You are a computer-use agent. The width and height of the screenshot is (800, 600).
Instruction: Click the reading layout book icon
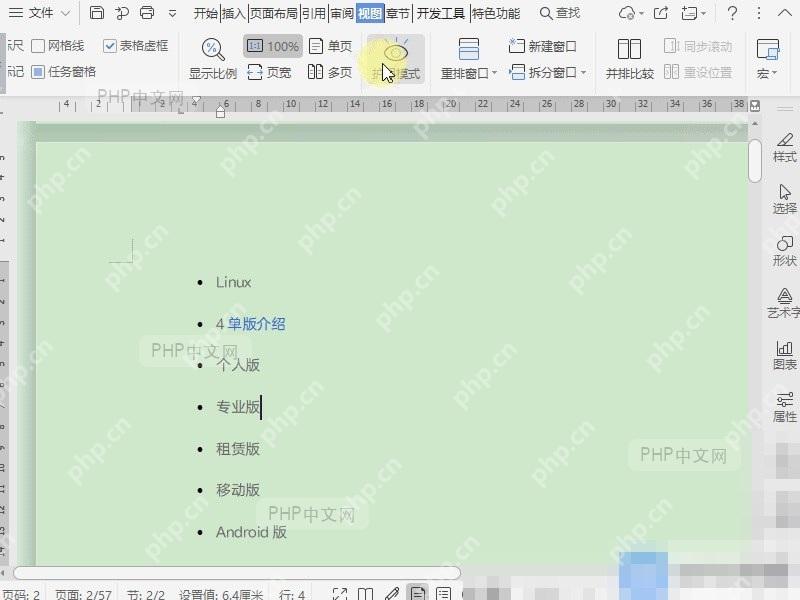coord(365,593)
